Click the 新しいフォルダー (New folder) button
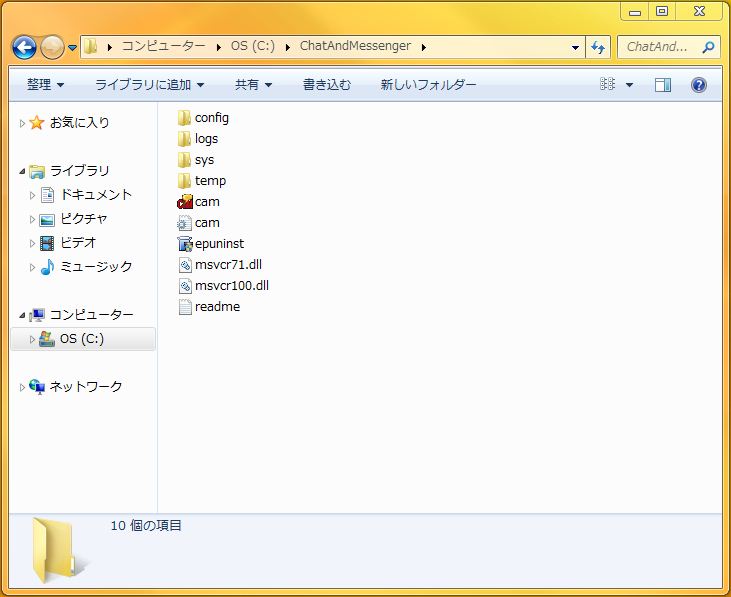The height and width of the screenshot is (597, 731). click(428, 85)
